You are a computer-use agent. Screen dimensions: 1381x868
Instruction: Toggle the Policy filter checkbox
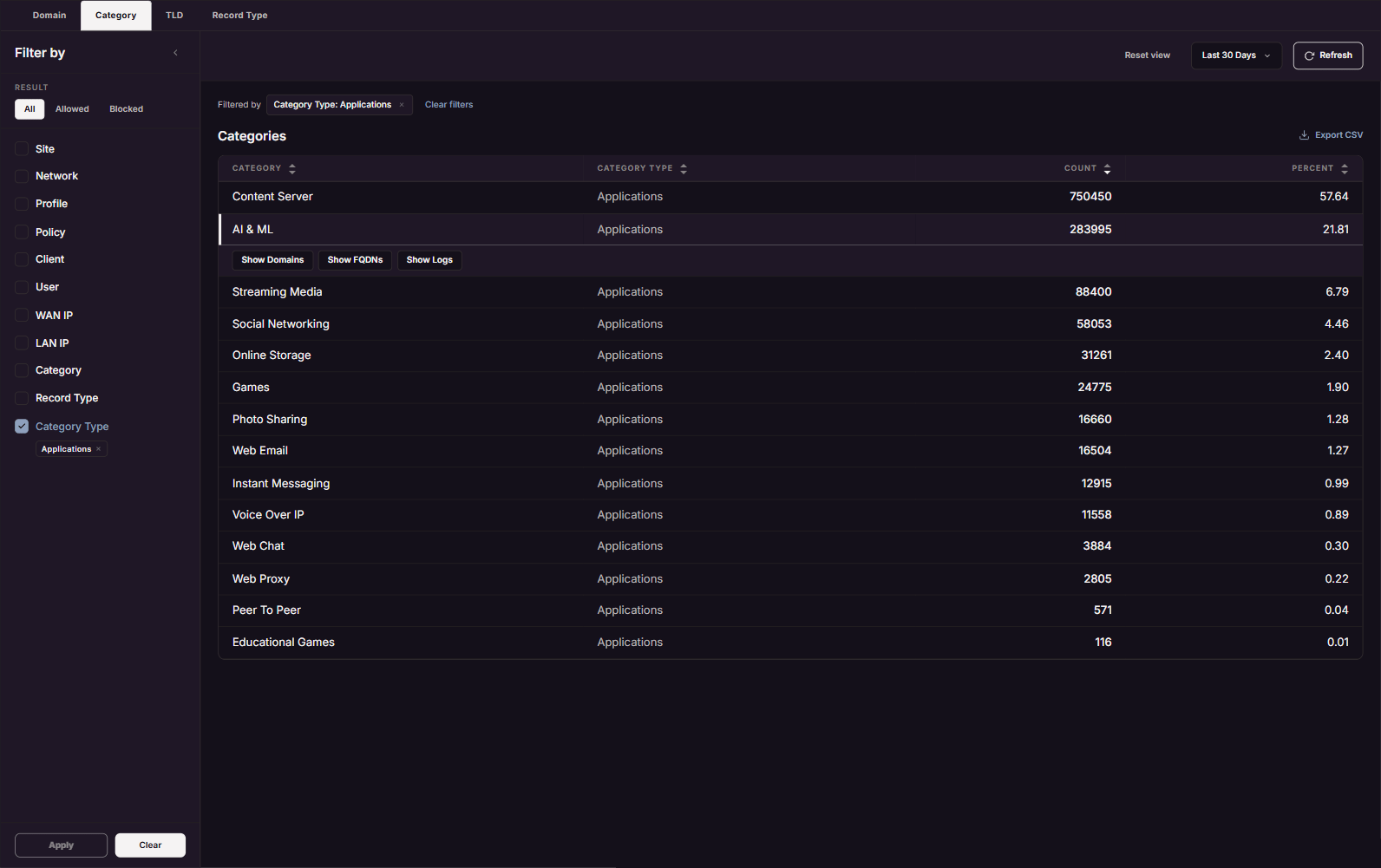point(22,232)
